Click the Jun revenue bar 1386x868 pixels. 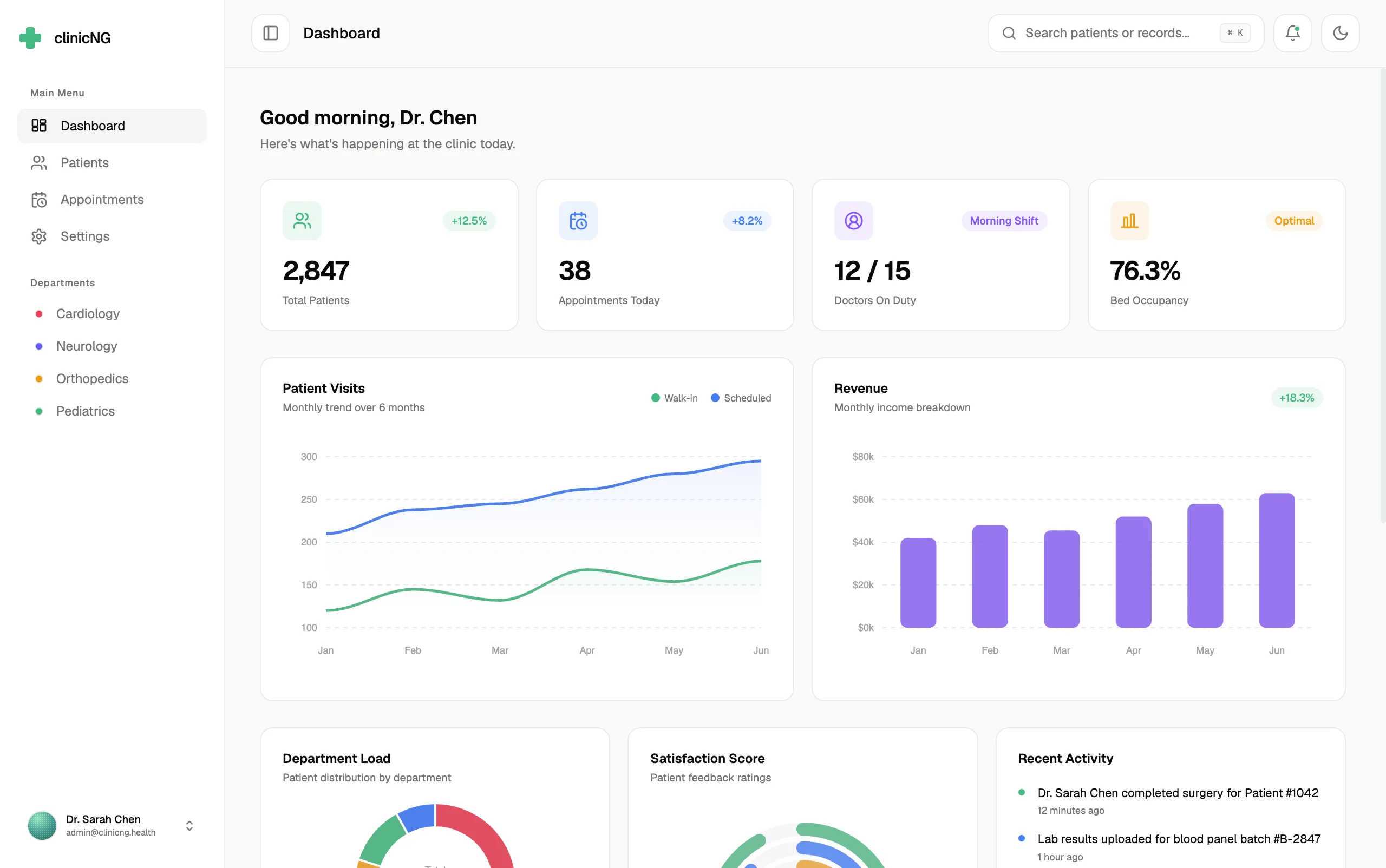point(1276,560)
